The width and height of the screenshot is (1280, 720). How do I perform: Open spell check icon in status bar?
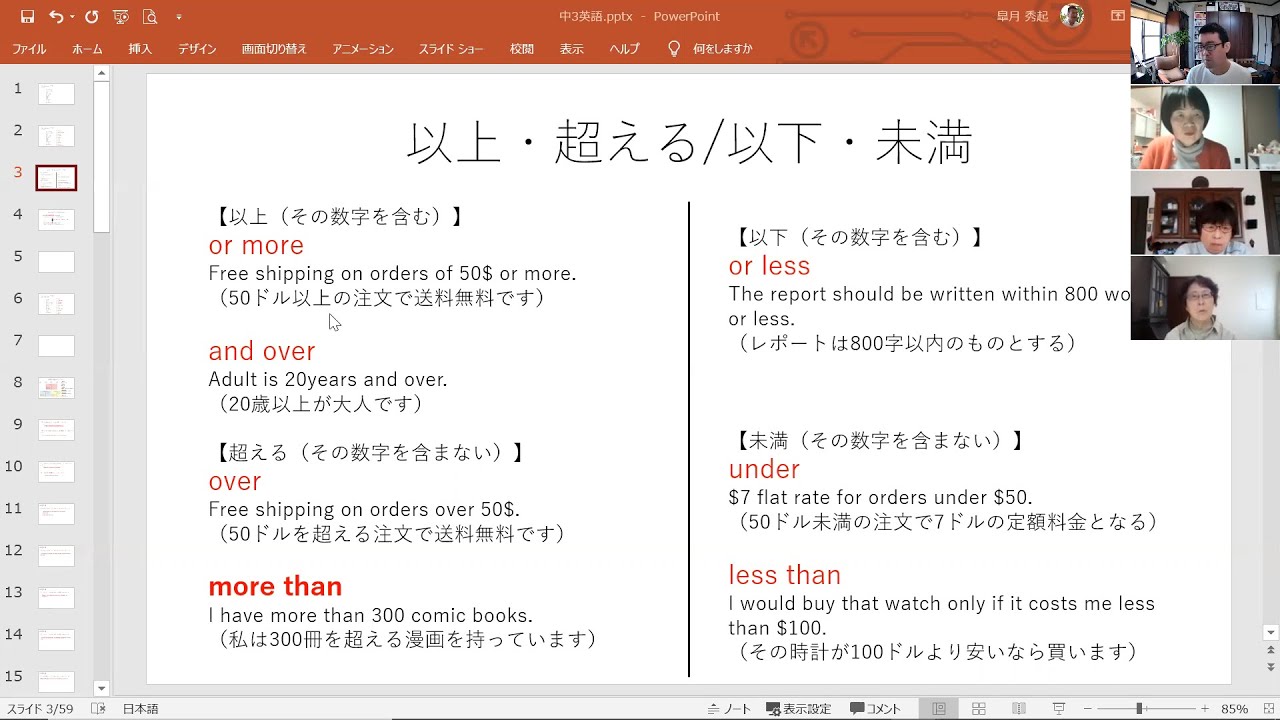pyautogui.click(x=98, y=709)
